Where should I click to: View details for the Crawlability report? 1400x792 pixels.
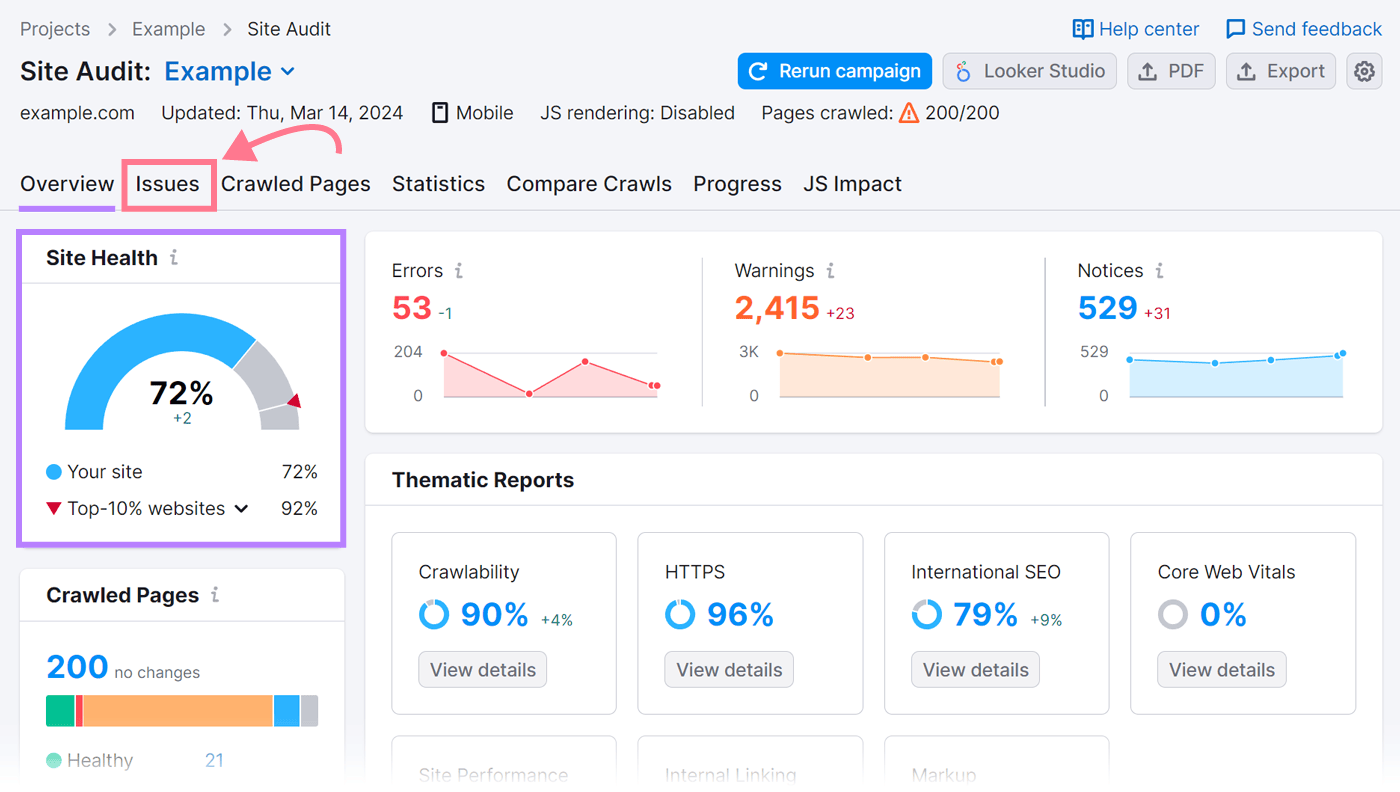(482, 669)
